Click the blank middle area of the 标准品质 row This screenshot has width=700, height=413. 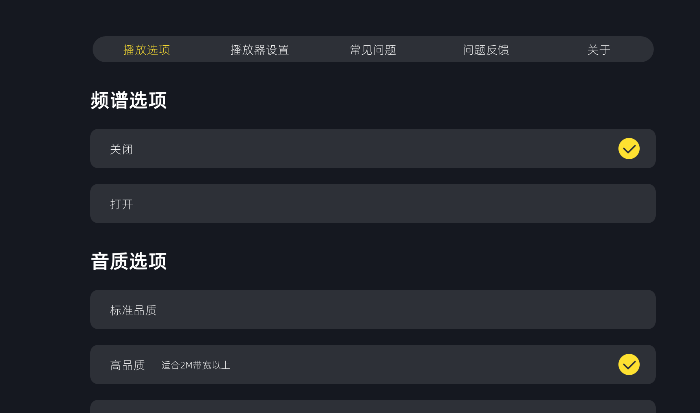402,309
